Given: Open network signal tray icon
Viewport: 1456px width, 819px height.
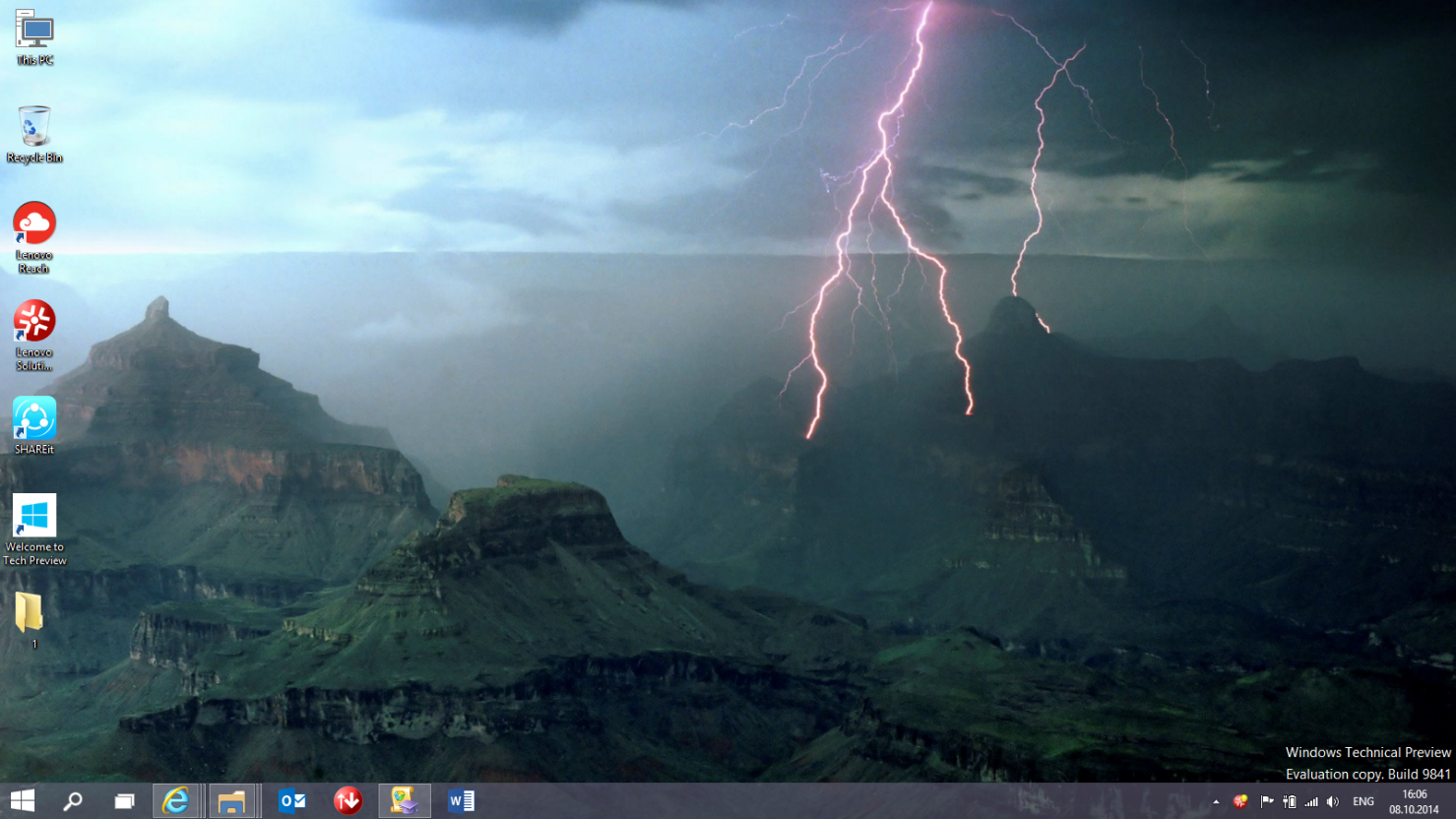Looking at the screenshot, I should (x=1311, y=802).
